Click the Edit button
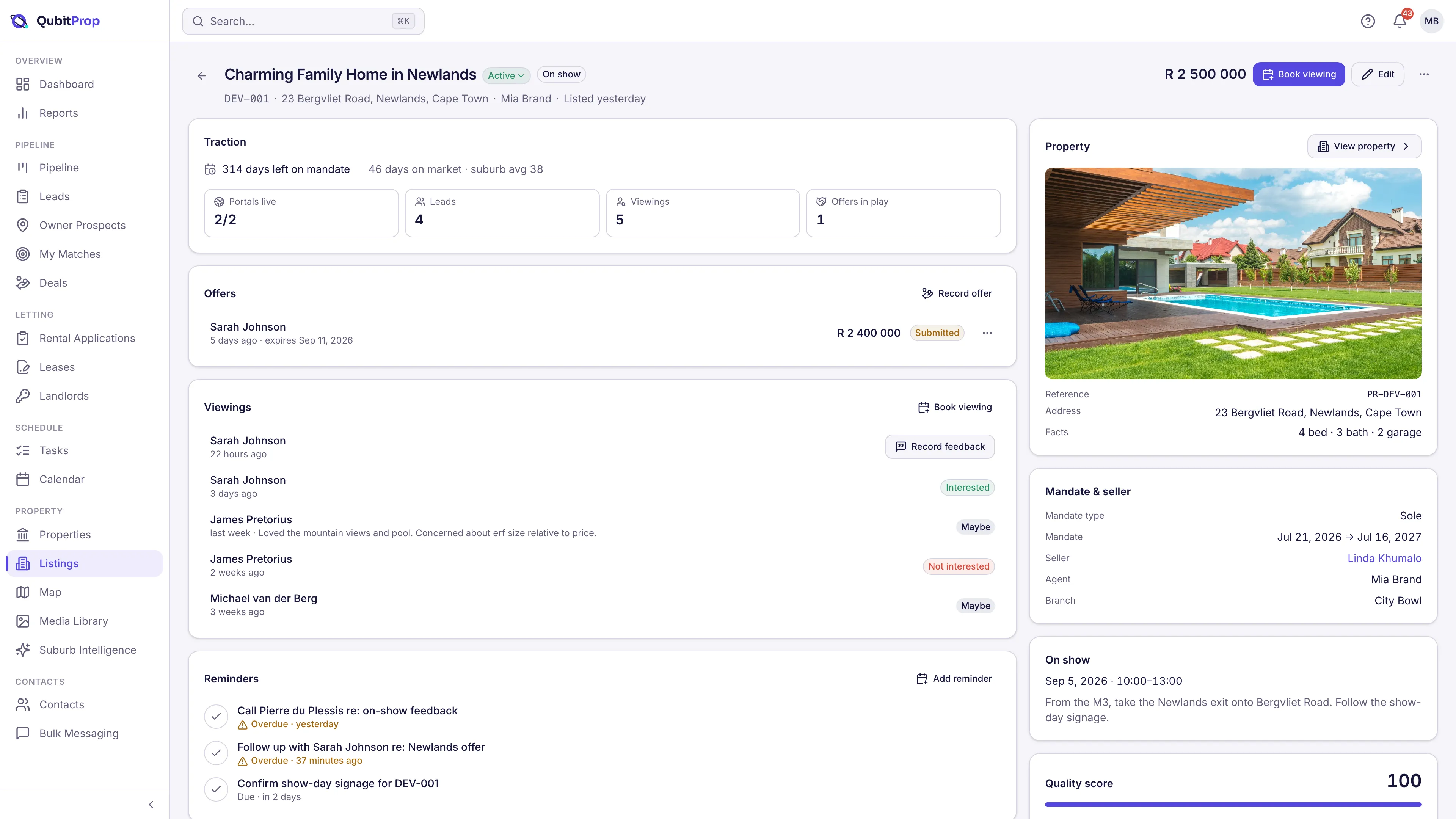The width and height of the screenshot is (1456, 819). pyautogui.click(x=1378, y=74)
